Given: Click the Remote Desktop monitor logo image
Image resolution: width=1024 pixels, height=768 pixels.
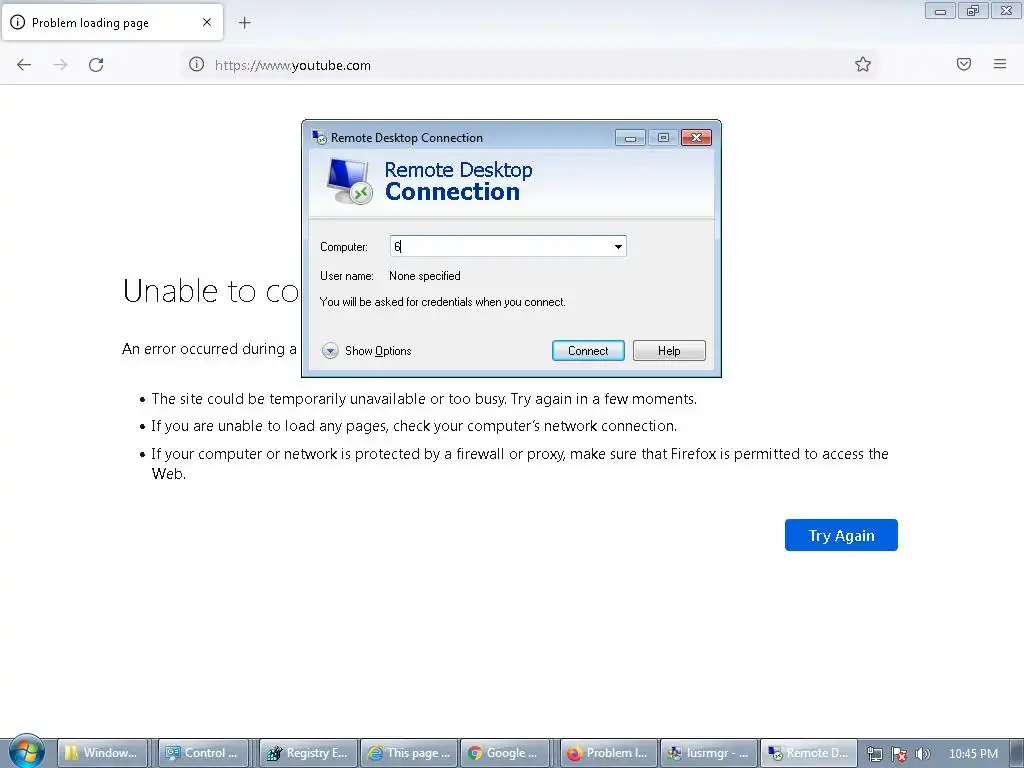Looking at the screenshot, I should click(349, 181).
